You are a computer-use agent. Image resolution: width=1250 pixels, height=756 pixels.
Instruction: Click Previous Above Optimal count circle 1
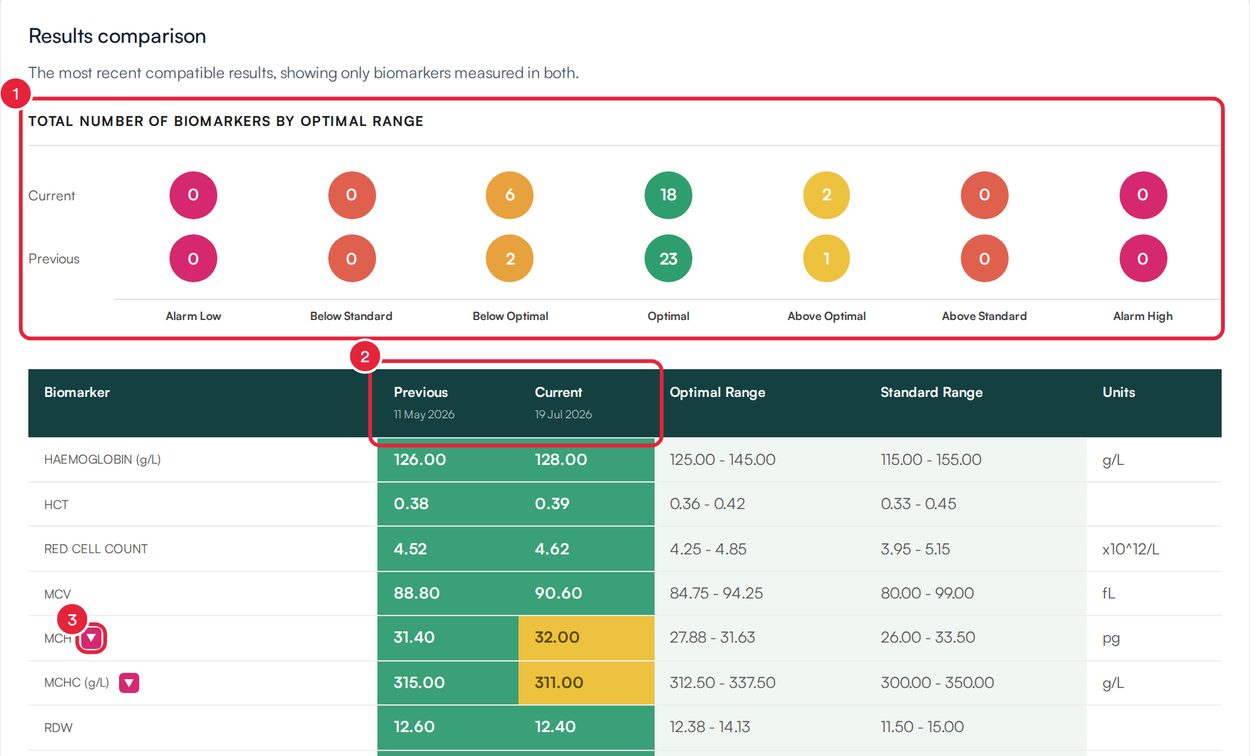(826, 258)
